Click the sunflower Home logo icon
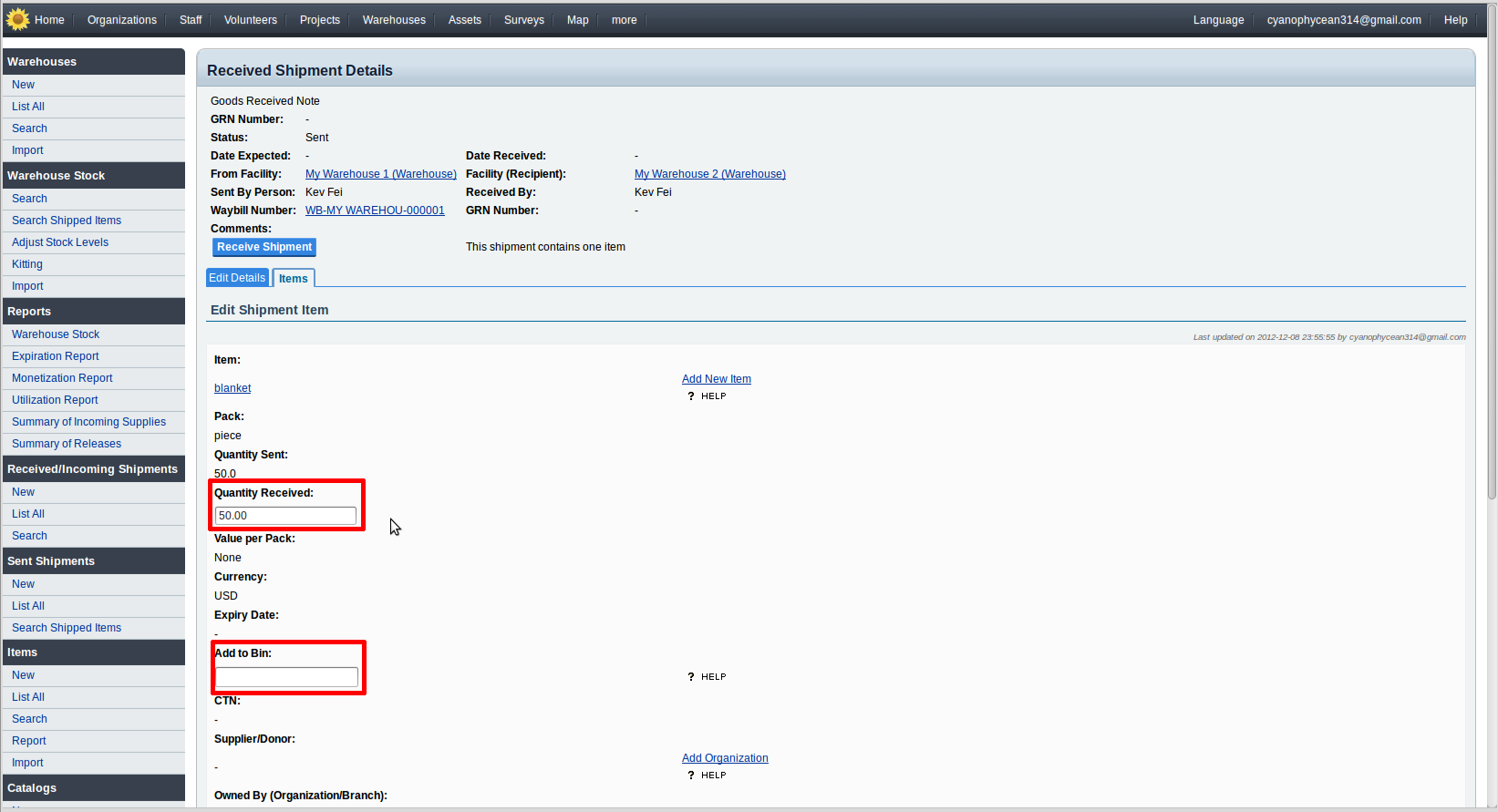 point(17,19)
